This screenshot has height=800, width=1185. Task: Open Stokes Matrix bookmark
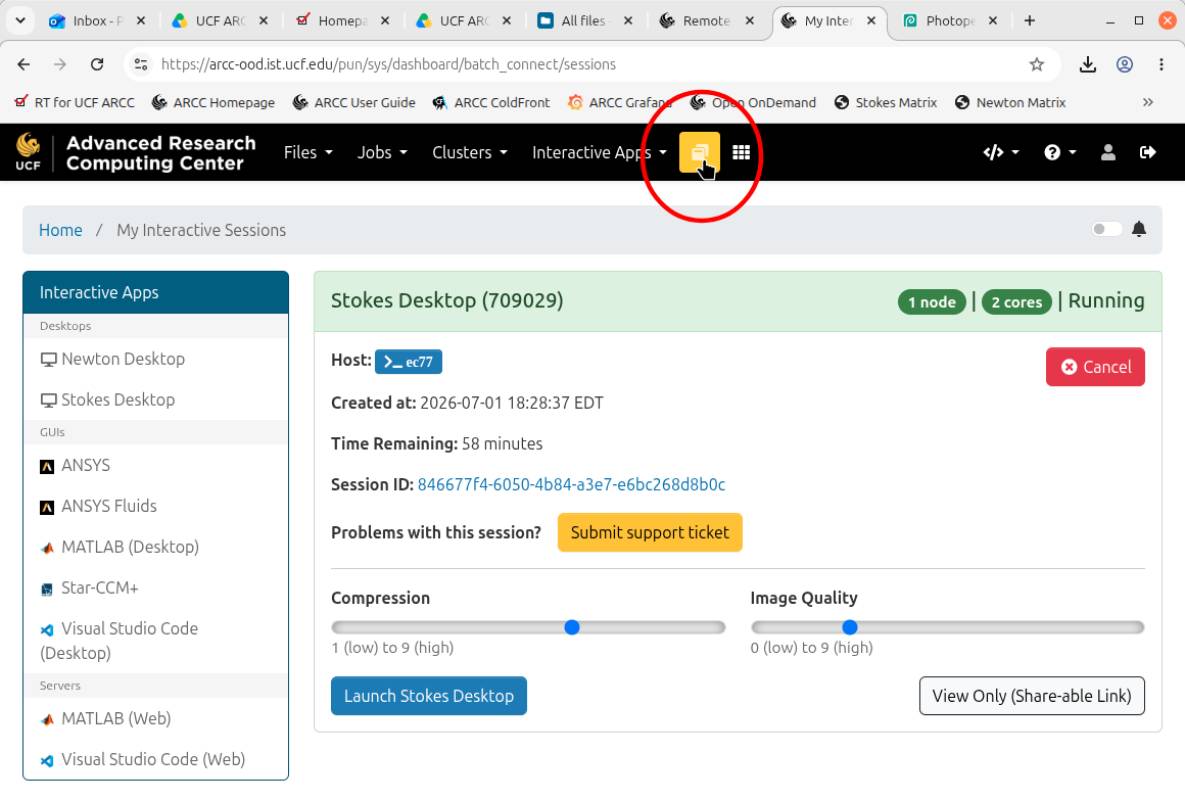pos(885,102)
